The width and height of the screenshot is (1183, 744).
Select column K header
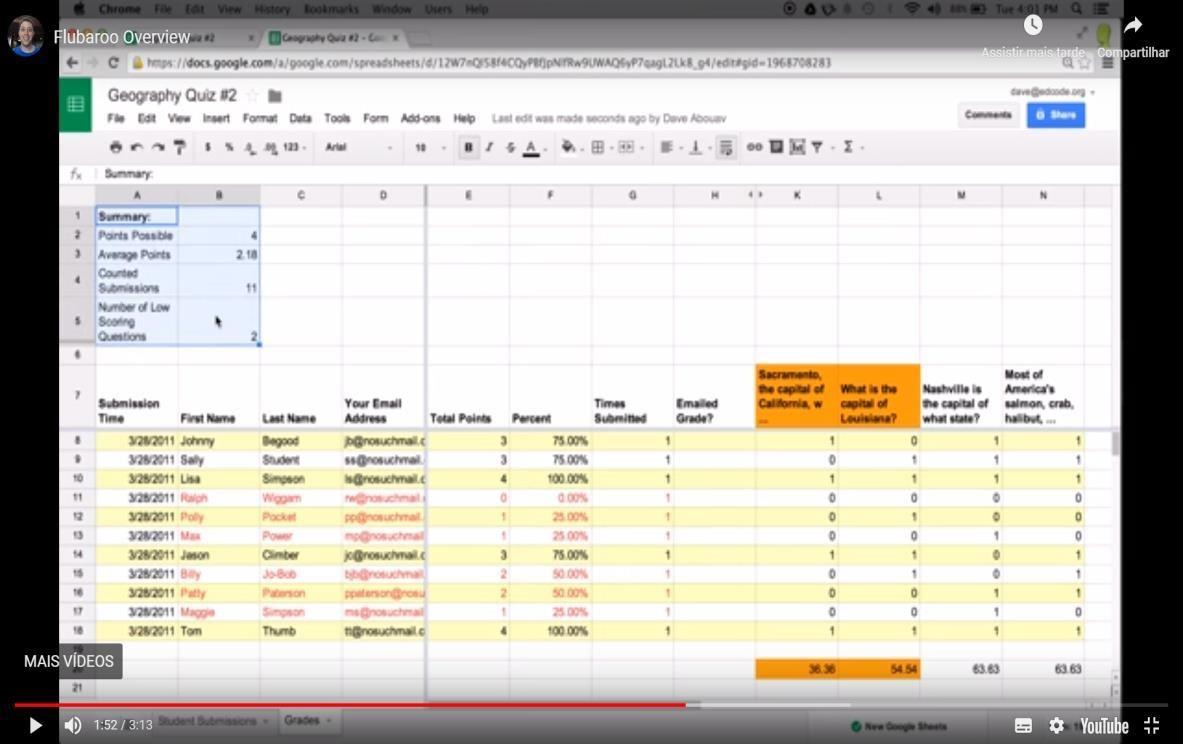[x=797, y=195]
